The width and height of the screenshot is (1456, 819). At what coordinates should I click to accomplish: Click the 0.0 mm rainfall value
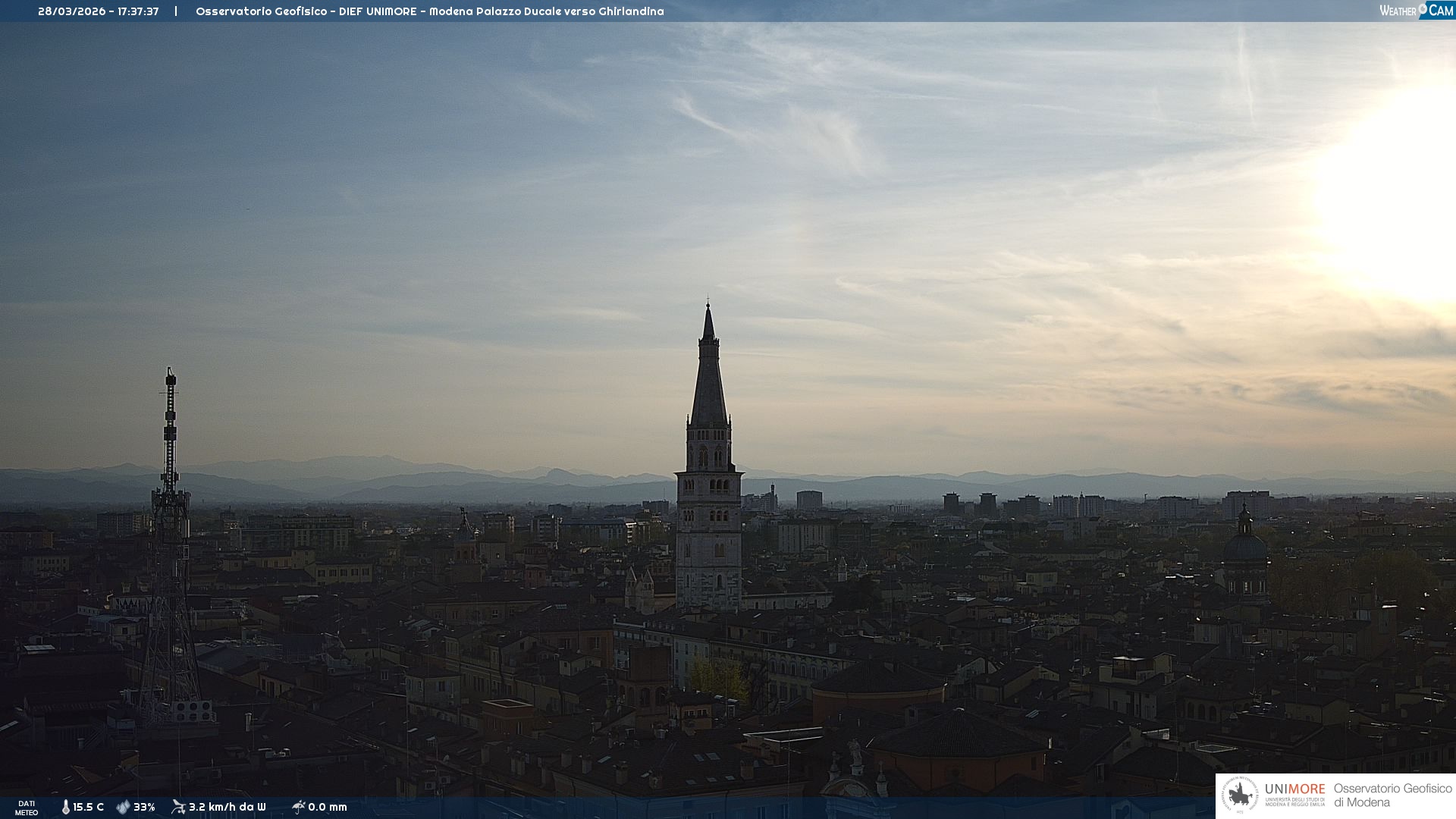328,807
